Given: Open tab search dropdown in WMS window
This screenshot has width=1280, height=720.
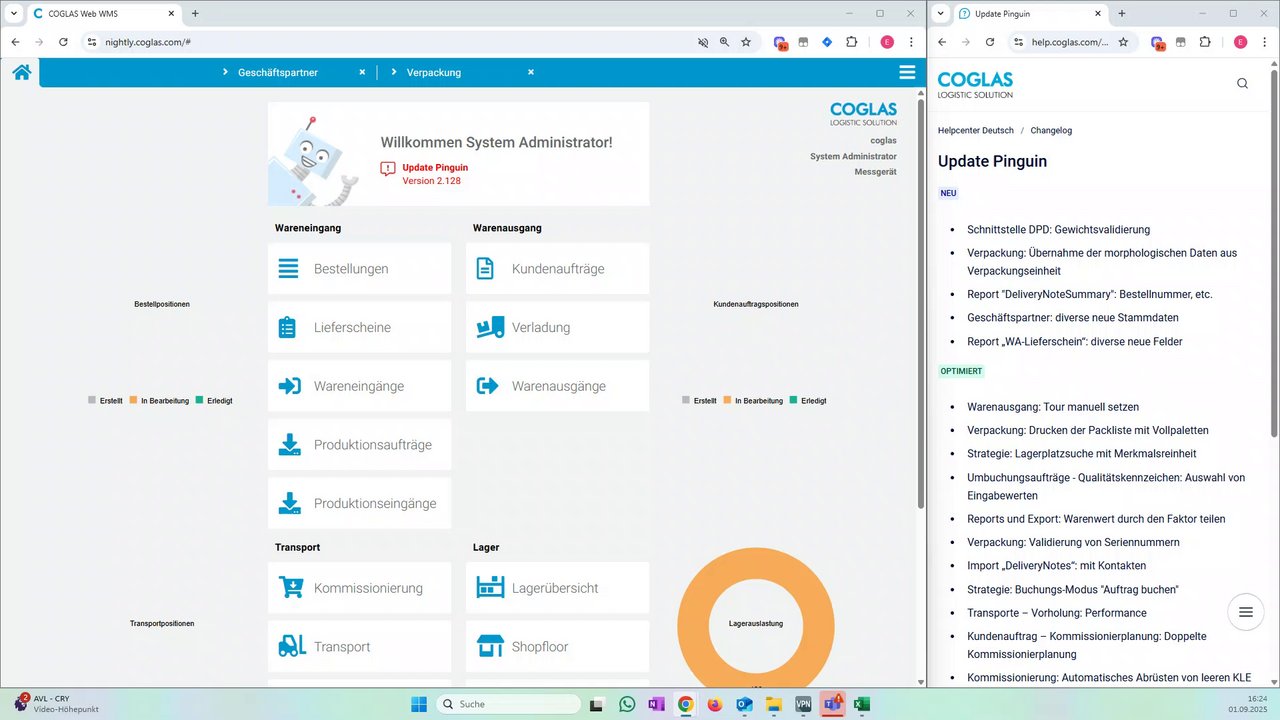Looking at the screenshot, I should point(13,13).
